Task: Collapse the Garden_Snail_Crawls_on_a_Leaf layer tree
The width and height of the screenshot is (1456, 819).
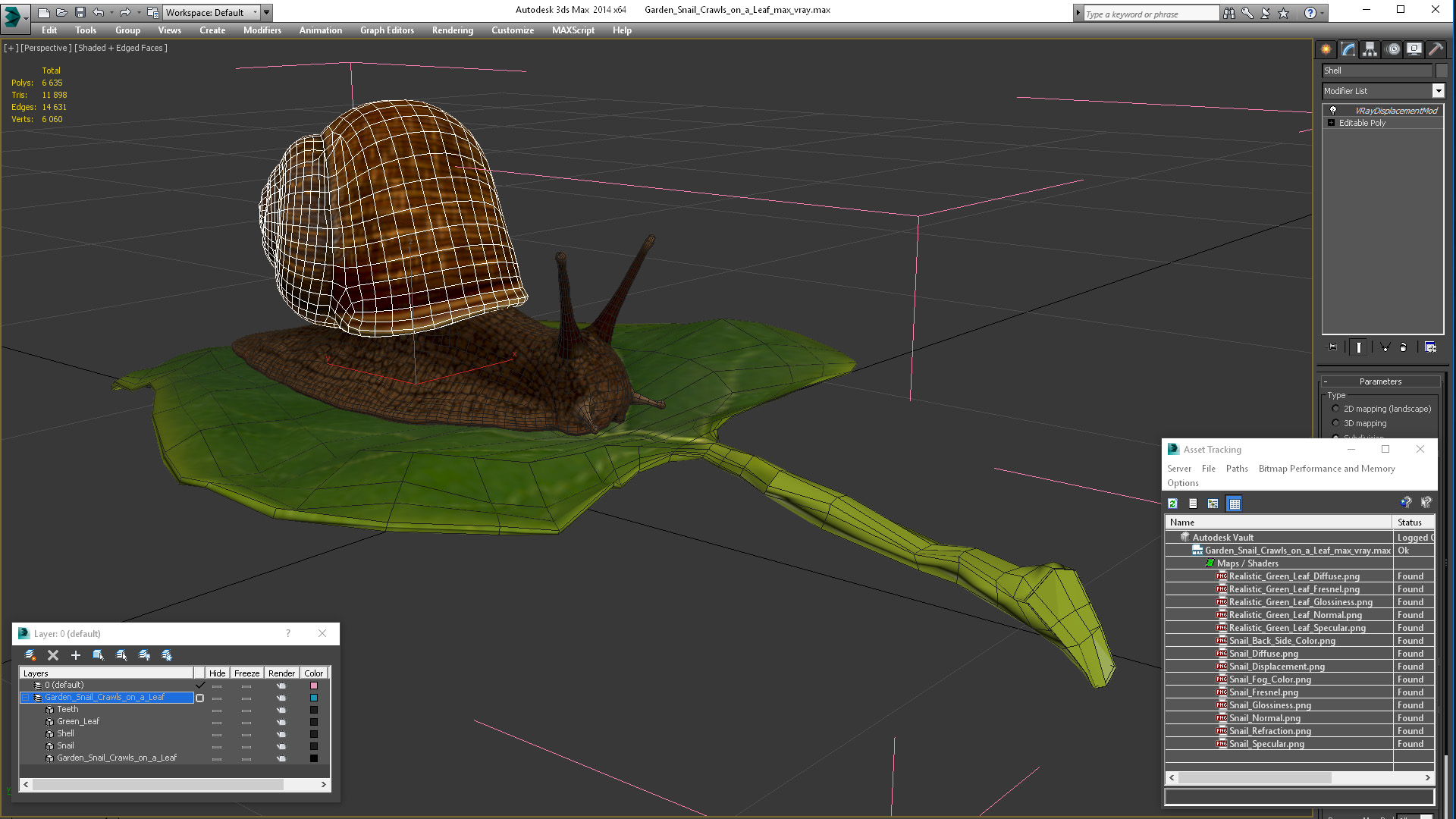Action: [x=25, y=698]
